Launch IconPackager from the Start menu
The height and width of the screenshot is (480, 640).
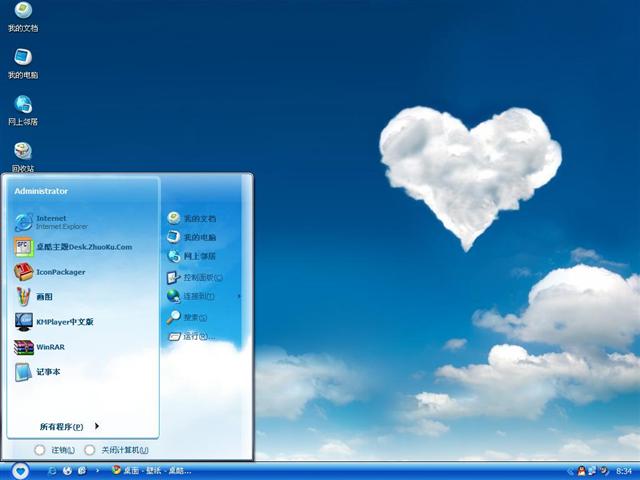point(49,272)
